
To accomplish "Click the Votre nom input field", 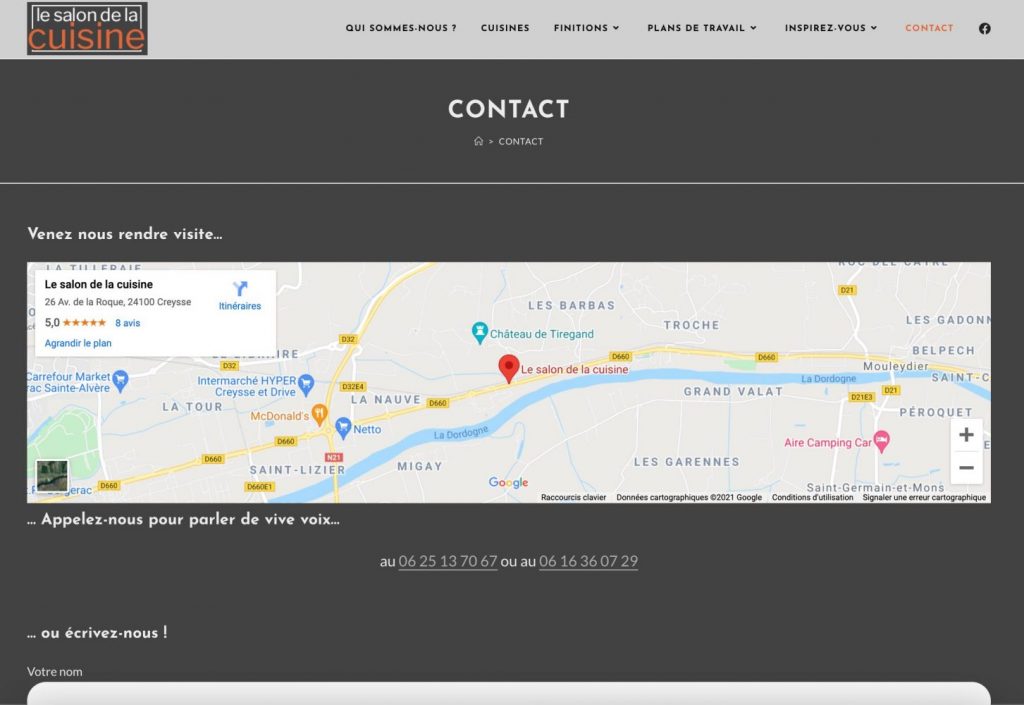I will pyautogui.click(x=509, y=694).
